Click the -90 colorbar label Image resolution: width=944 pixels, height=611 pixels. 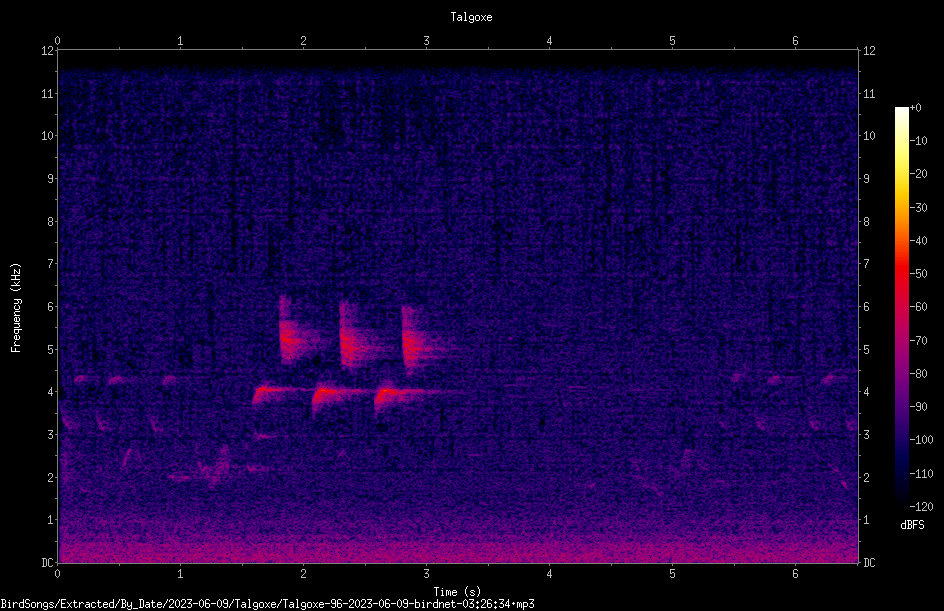(x=918, y=407)
